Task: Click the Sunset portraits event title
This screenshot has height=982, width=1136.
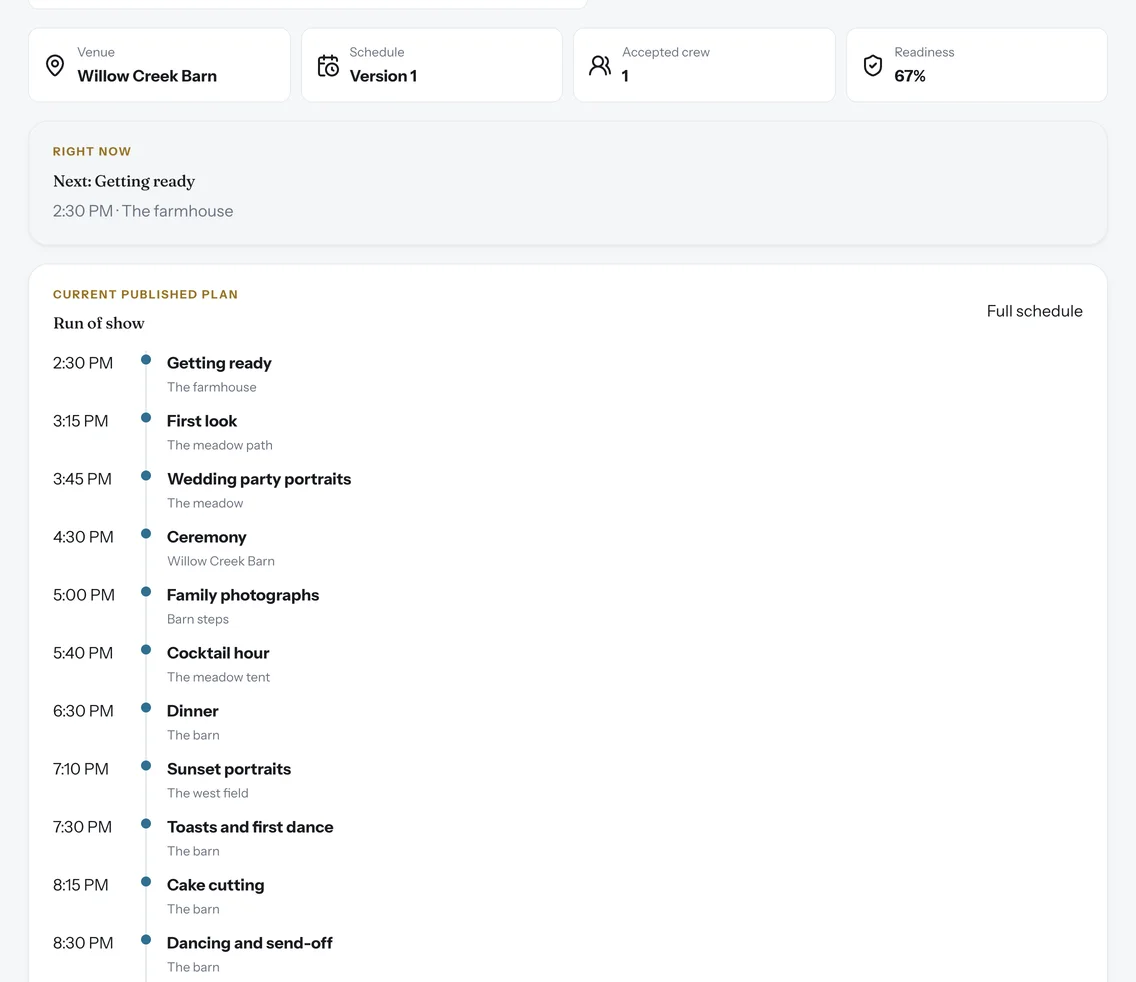Action: point(229,769)
